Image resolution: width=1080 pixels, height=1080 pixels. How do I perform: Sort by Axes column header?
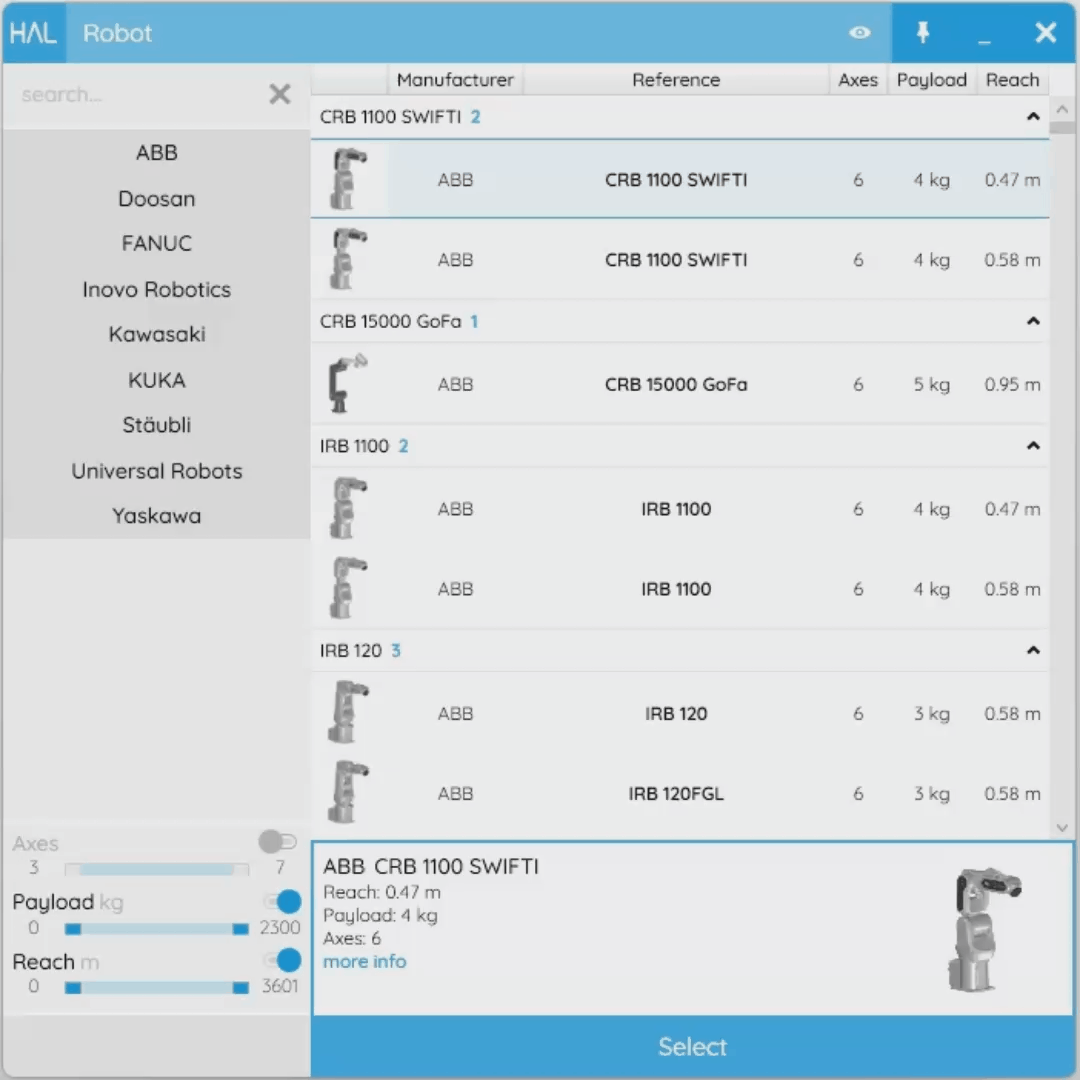pyautogui.click(x=858, y=80)
